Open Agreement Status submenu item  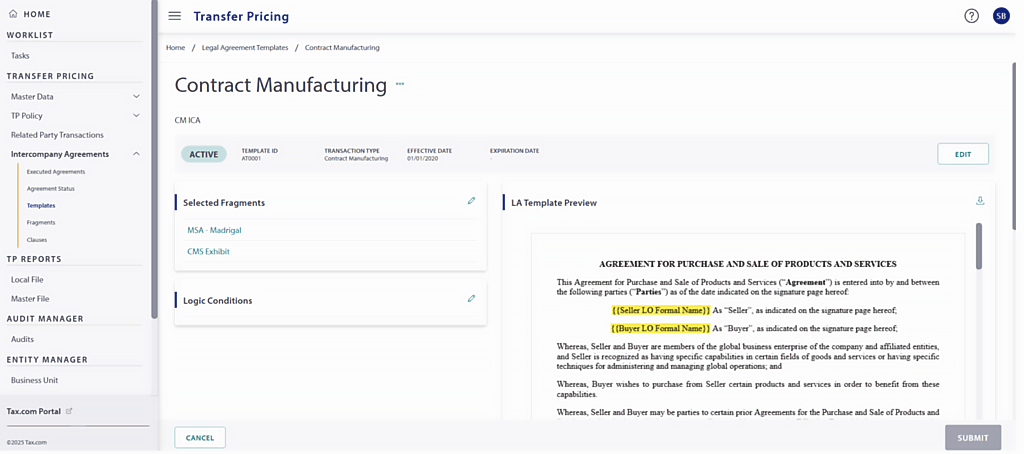(x=50, y=189)
